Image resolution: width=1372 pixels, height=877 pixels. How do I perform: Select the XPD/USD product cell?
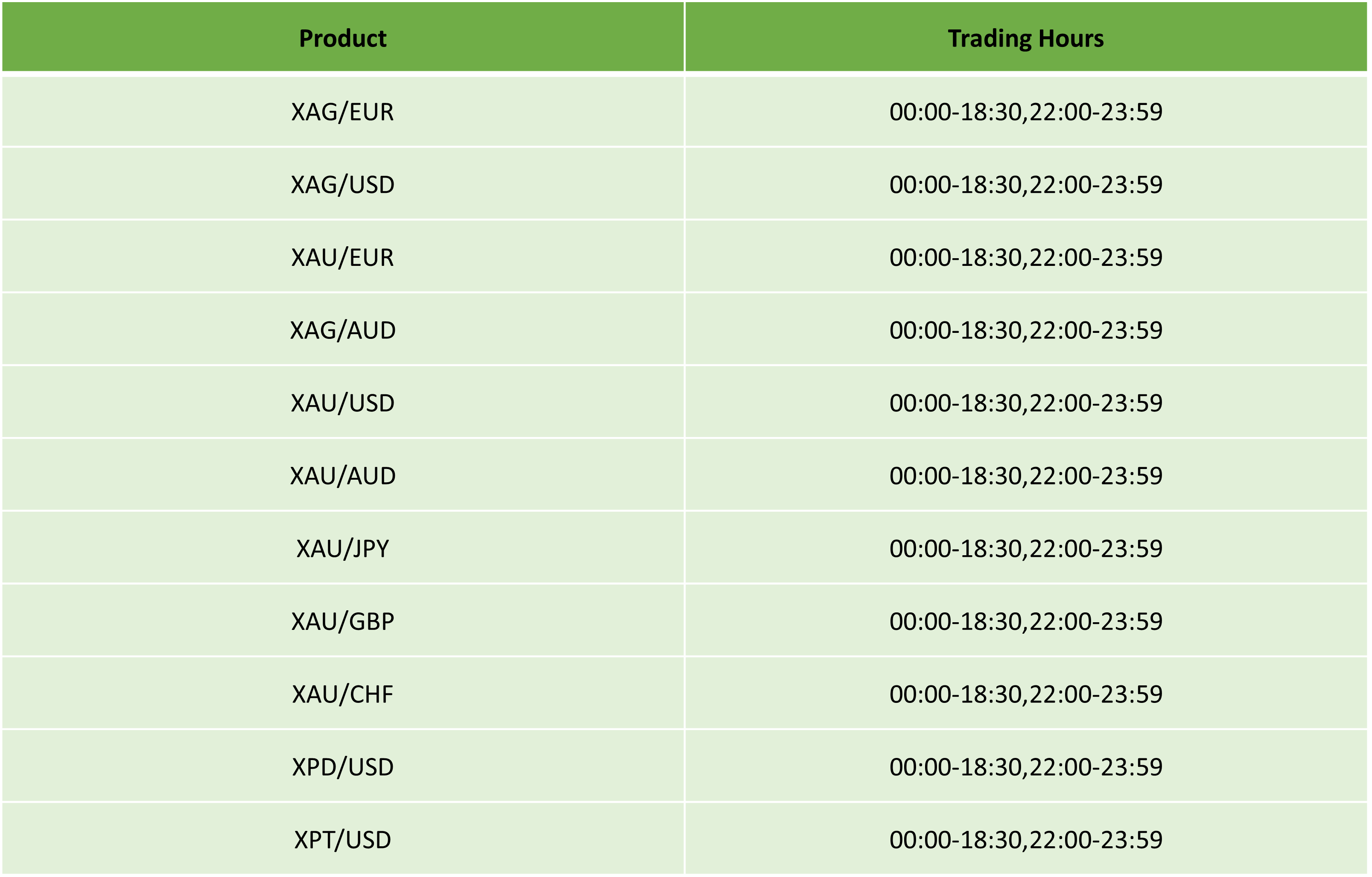(342, 767)
